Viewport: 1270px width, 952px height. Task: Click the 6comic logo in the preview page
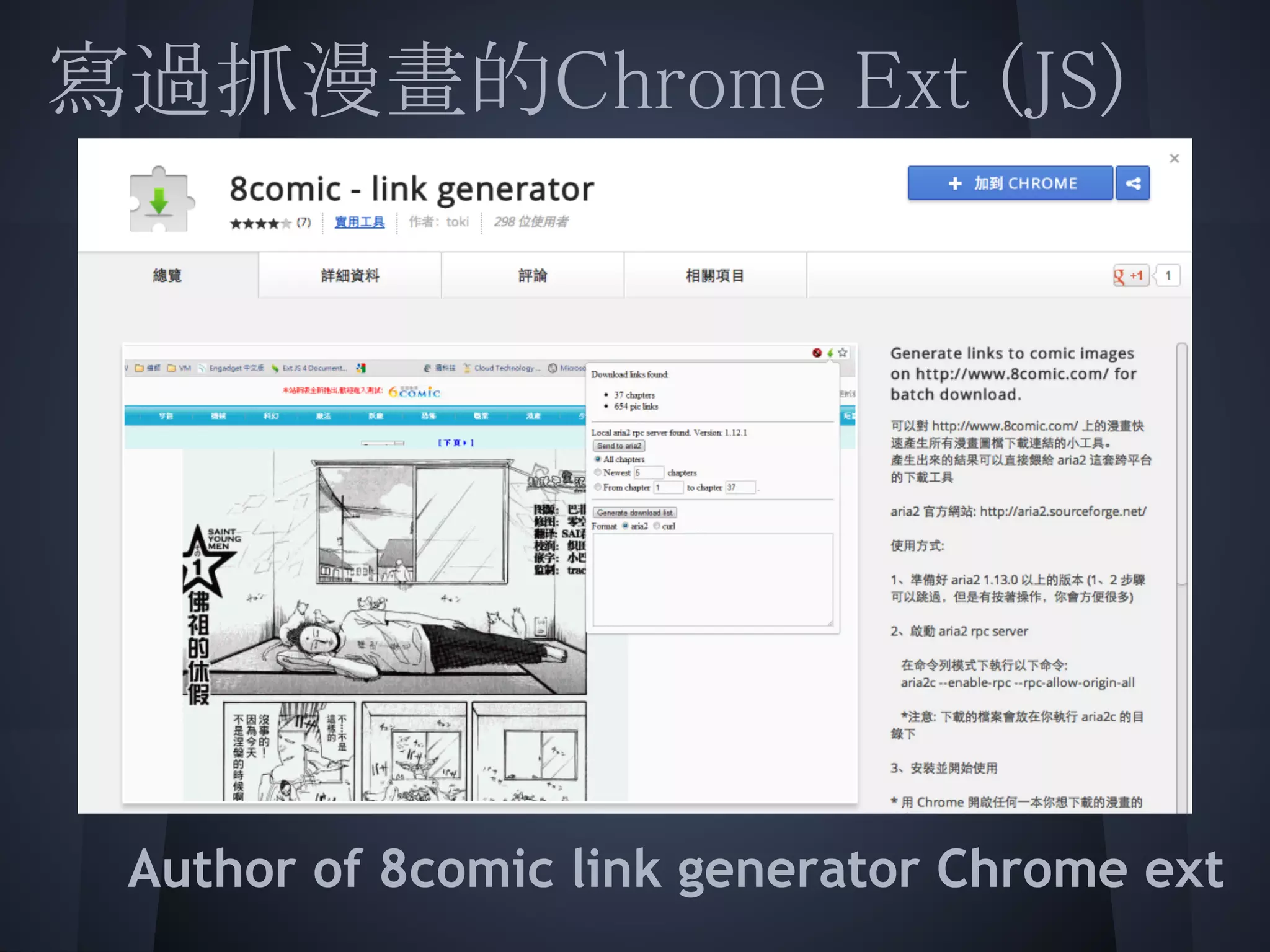coord(414,392)
